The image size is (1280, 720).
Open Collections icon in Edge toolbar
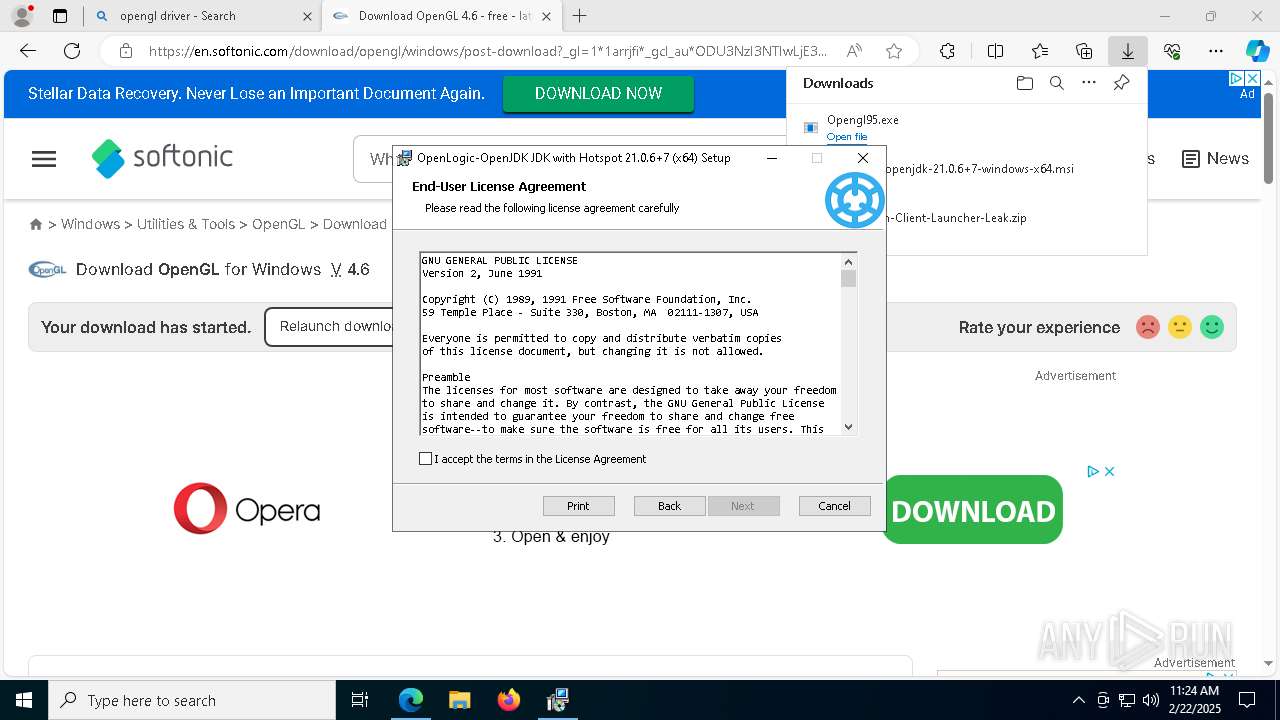(x=1084, y=51)
